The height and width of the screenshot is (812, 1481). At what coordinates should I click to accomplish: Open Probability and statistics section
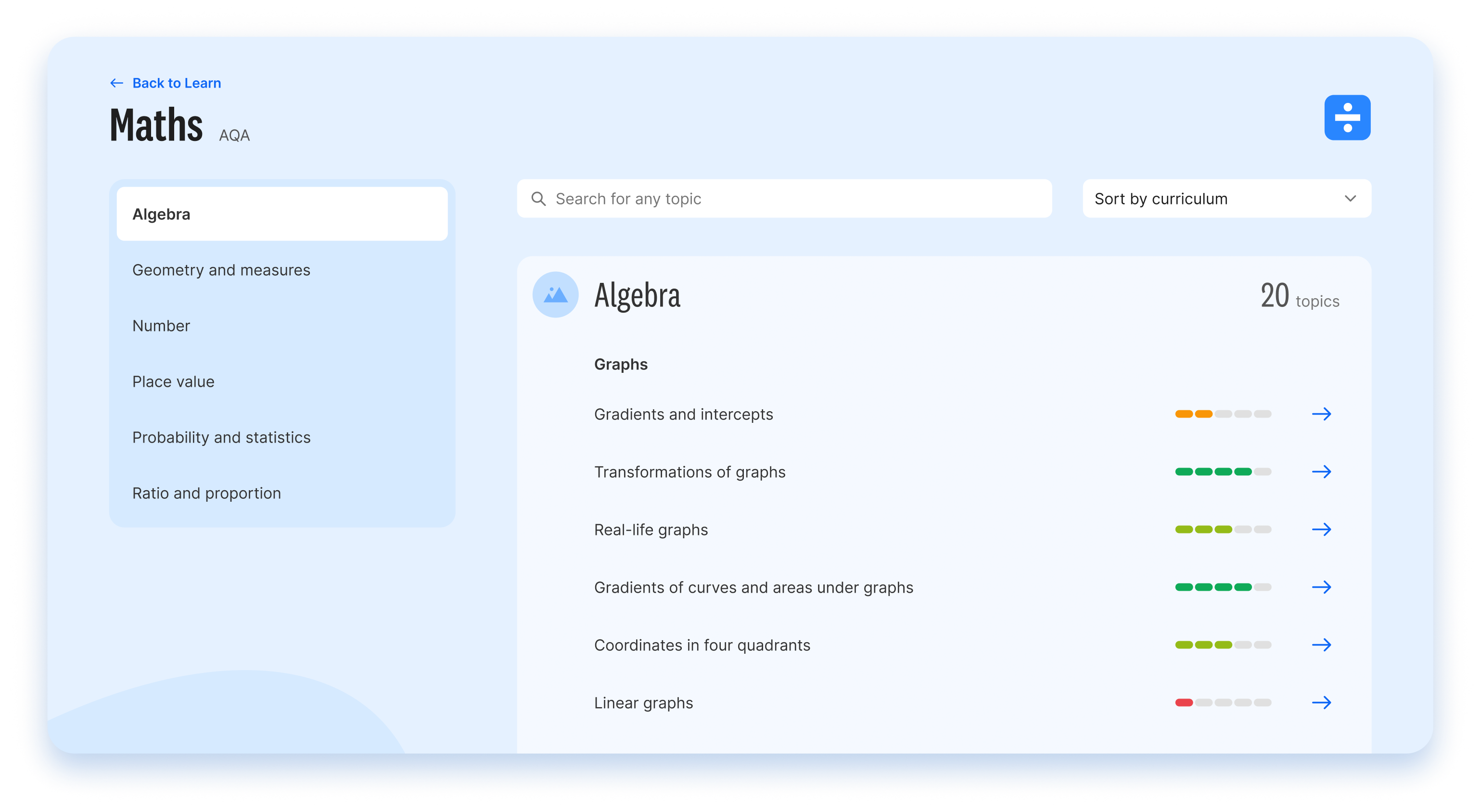coord(221,437)
